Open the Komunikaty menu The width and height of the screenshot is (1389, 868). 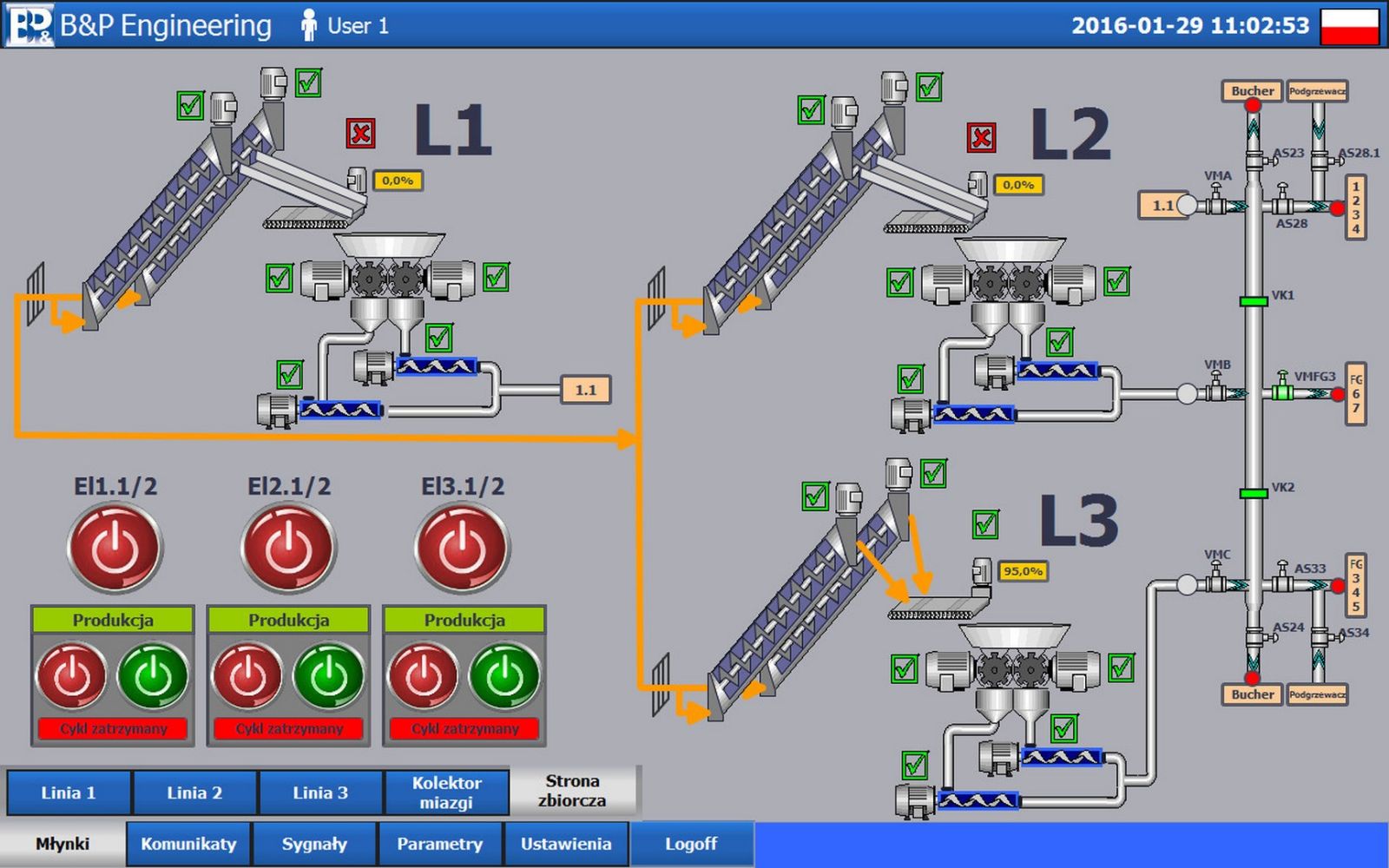pyautogui.click(x=188, y=844)
